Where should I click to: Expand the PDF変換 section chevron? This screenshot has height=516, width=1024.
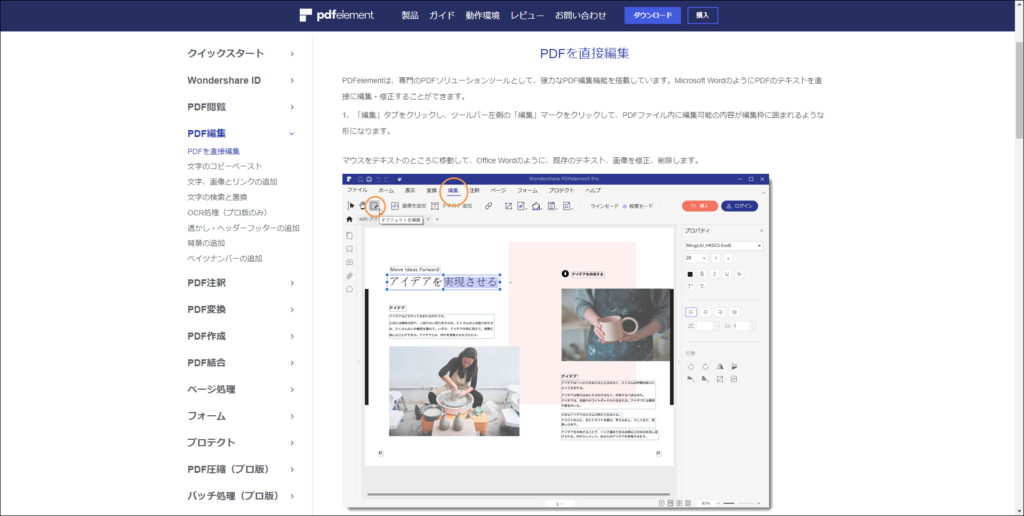point(292,310)
